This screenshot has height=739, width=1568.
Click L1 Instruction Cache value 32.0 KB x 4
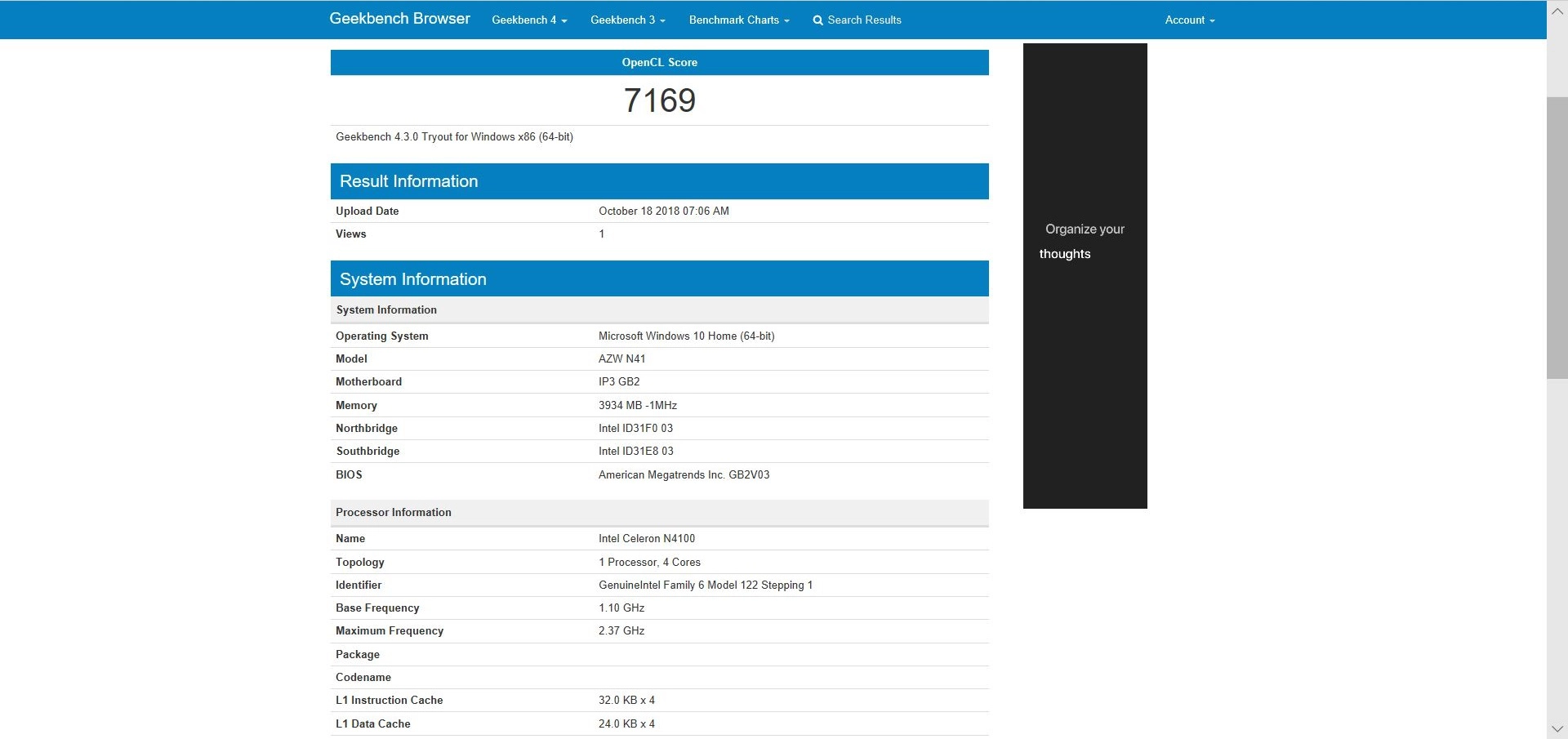click(627, 700)
